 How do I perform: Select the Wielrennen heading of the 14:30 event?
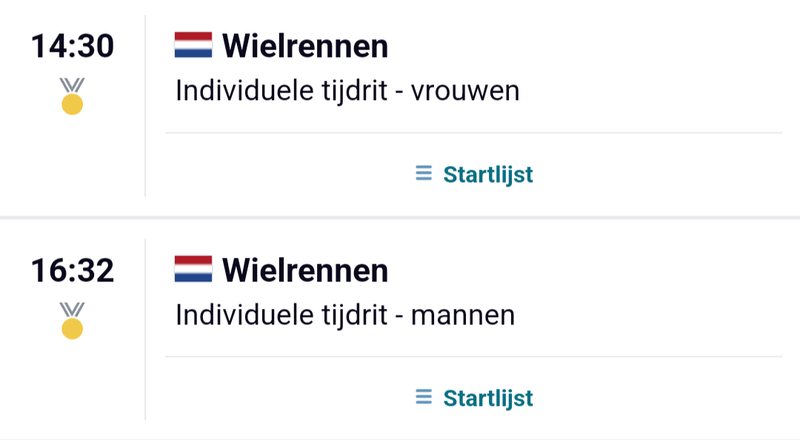[x=305, y=46]
